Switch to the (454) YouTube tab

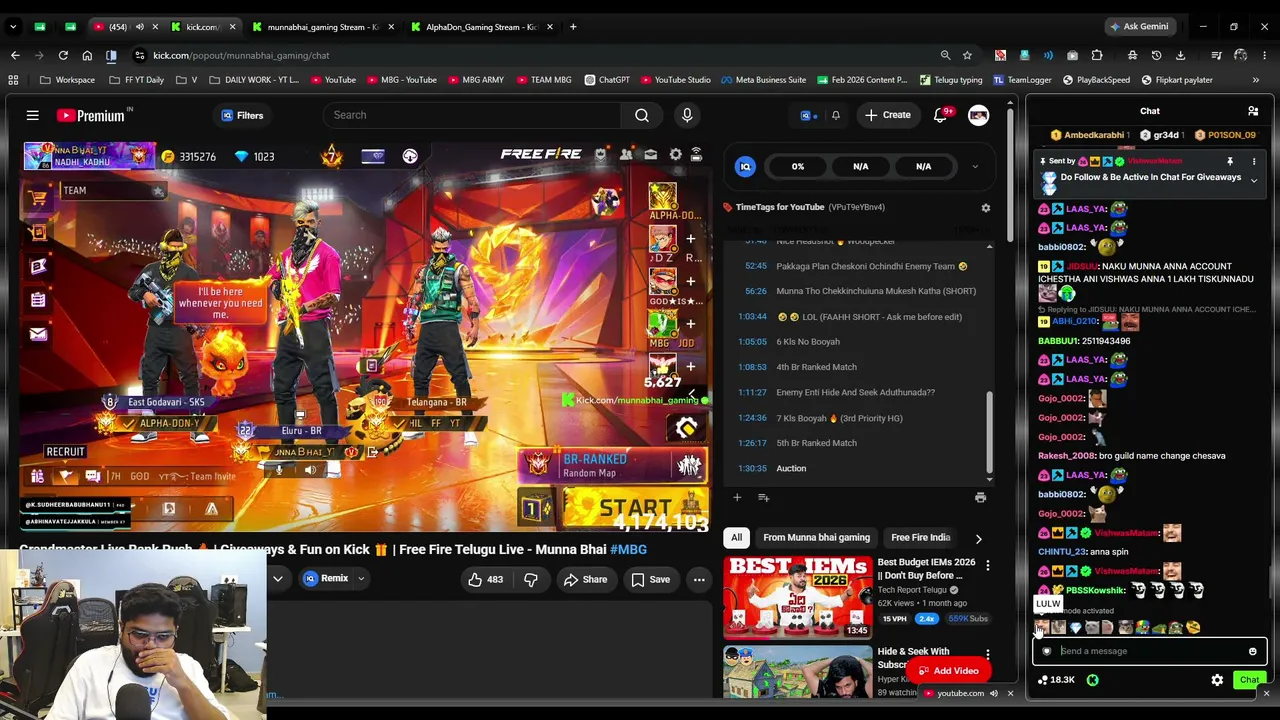click(119, 27)
